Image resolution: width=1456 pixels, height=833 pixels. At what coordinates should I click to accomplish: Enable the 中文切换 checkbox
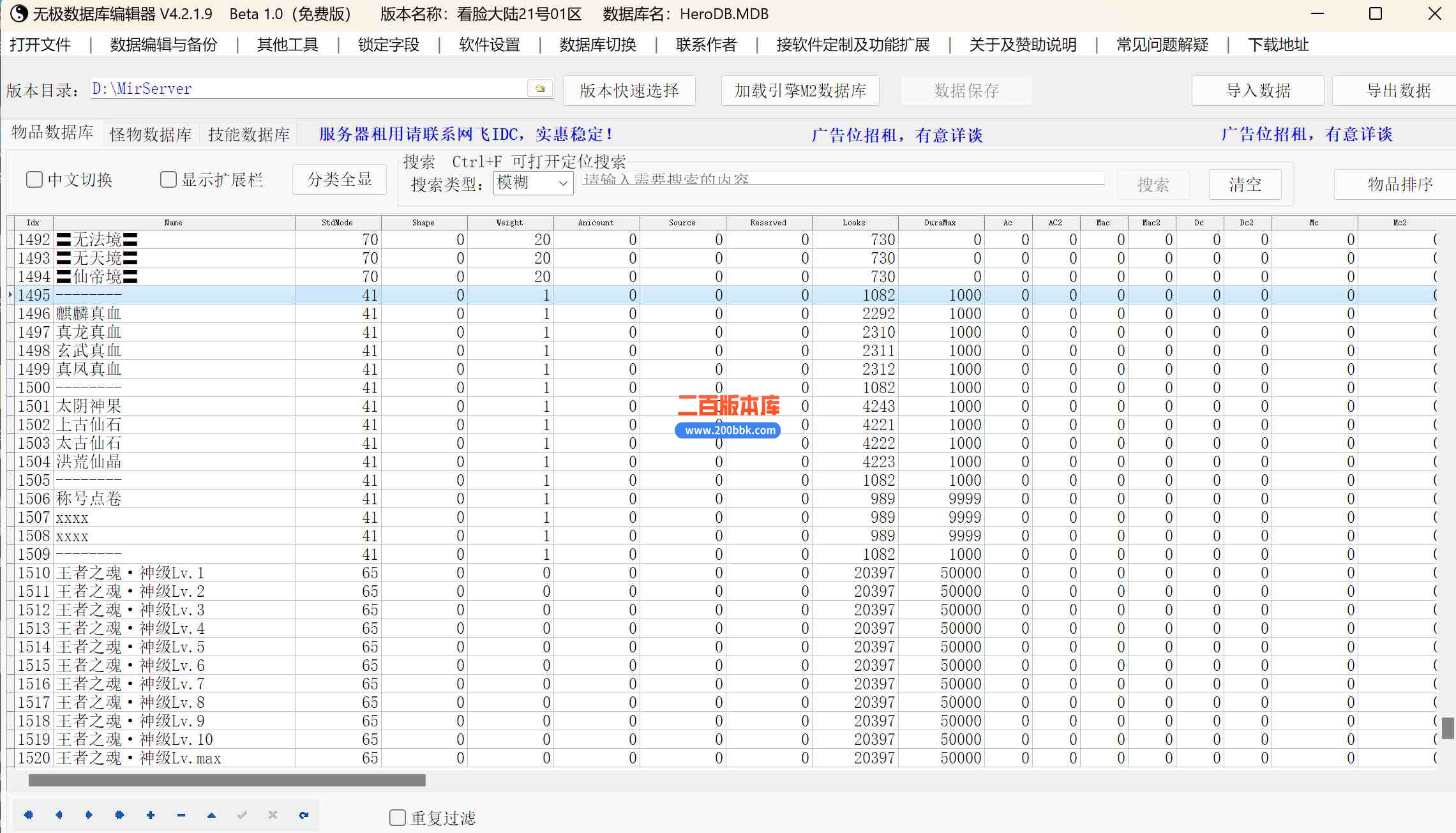[34, 179]
